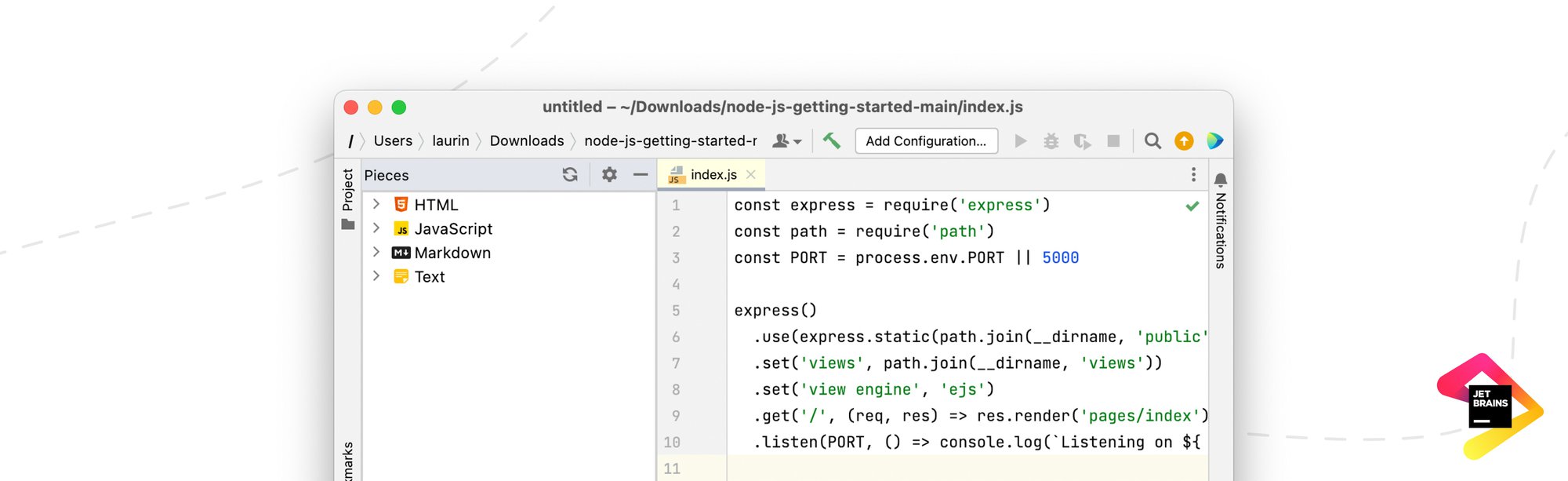Click the JS file type icon in tree
1568x481 pixels.
(401, 228)
